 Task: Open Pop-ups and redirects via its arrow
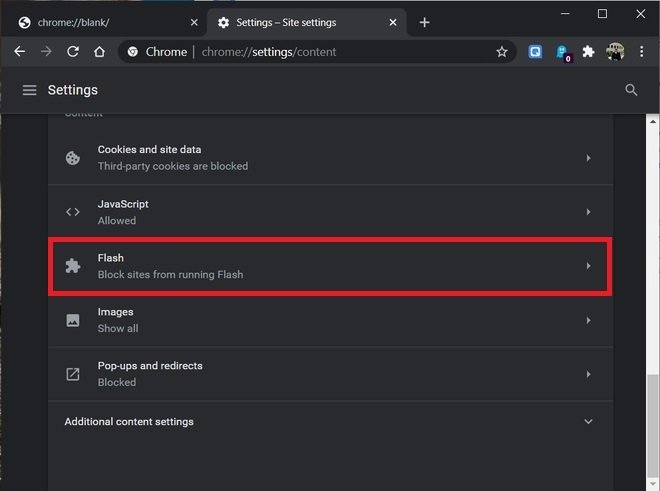coord(588,374)
